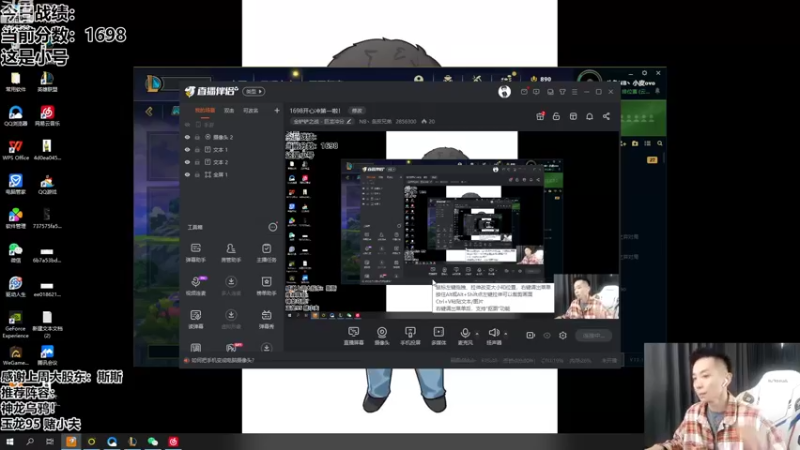Open stream settings gear icon

click(x=563, y=335)
